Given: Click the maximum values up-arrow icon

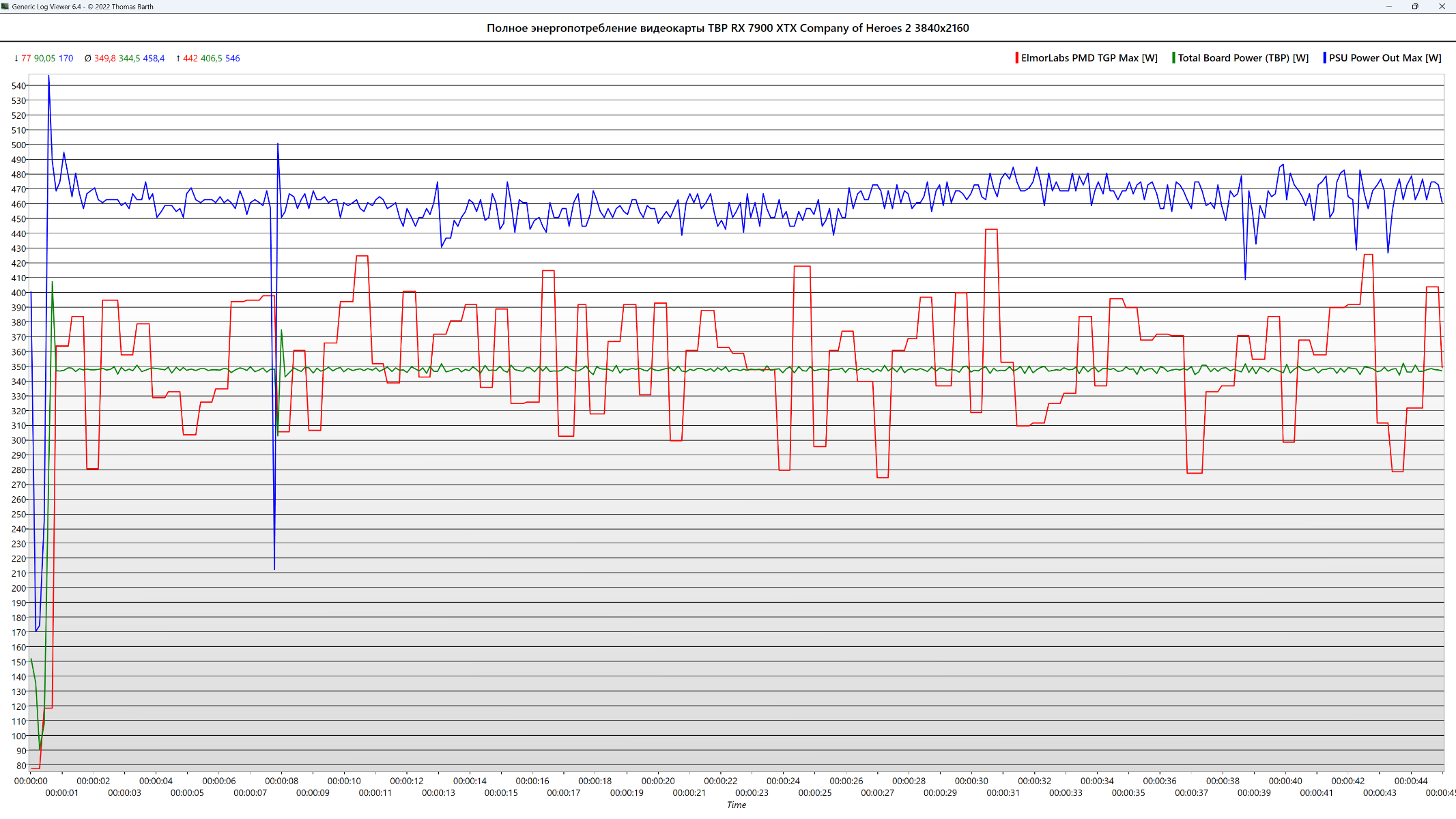Looking at the screenshot, I should pyautogui.click(x=178, y=59).
